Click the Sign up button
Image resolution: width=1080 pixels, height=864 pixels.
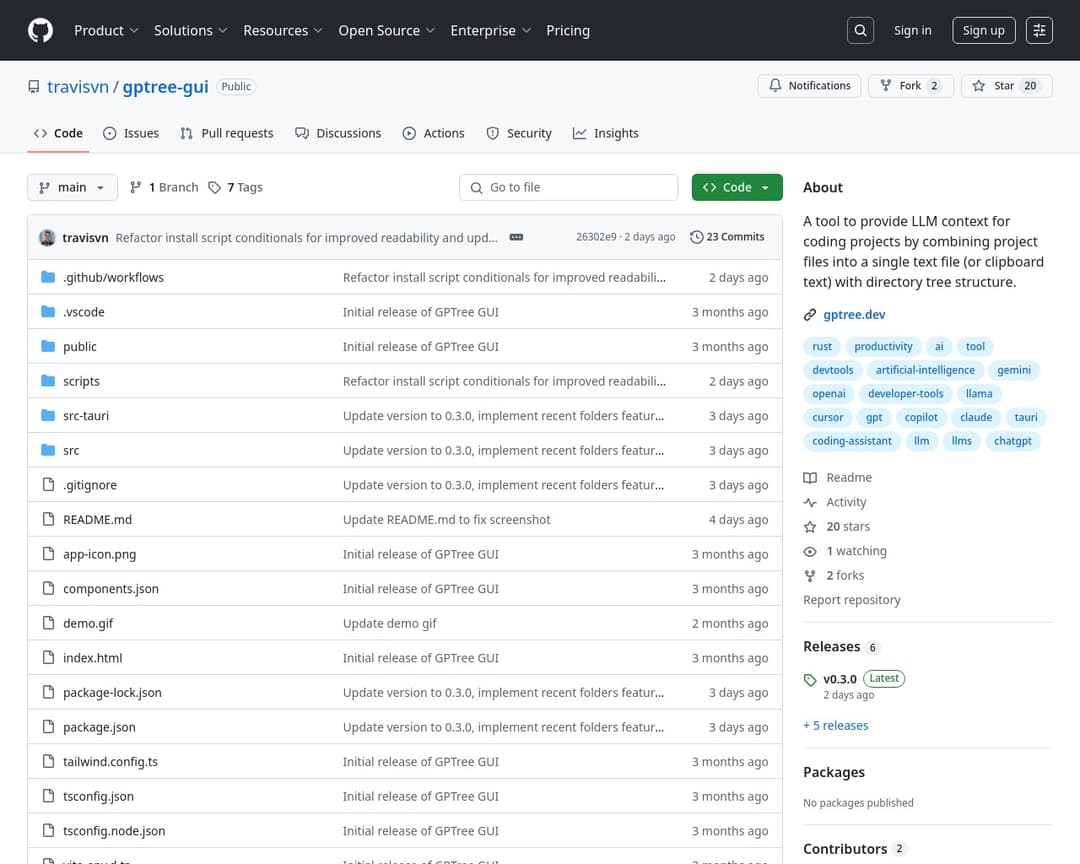[x=984, y=30]
